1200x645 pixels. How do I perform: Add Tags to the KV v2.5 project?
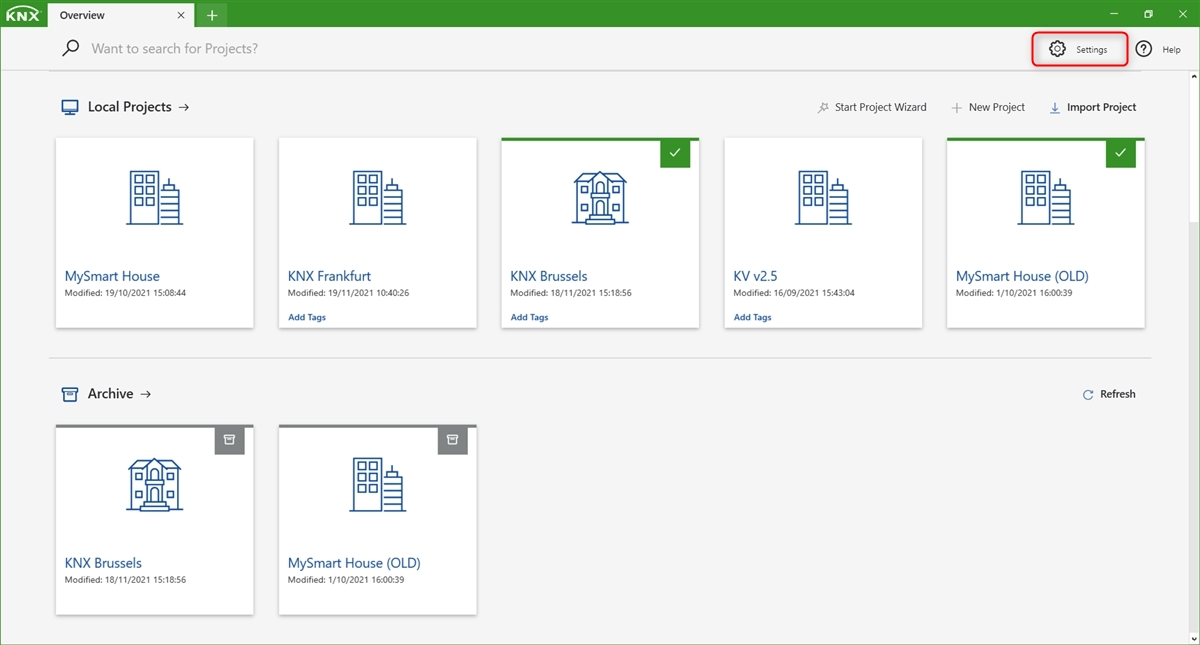[x=752, y=317]
